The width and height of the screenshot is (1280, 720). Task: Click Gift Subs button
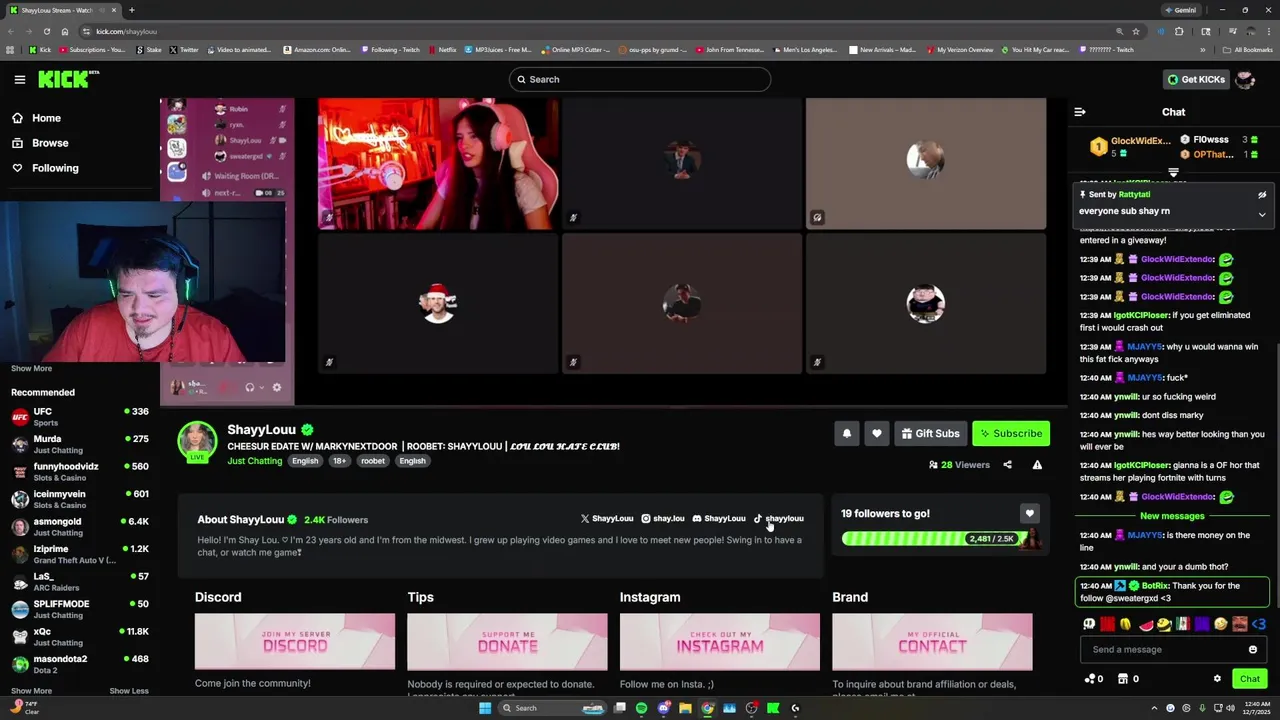point(930,433)
